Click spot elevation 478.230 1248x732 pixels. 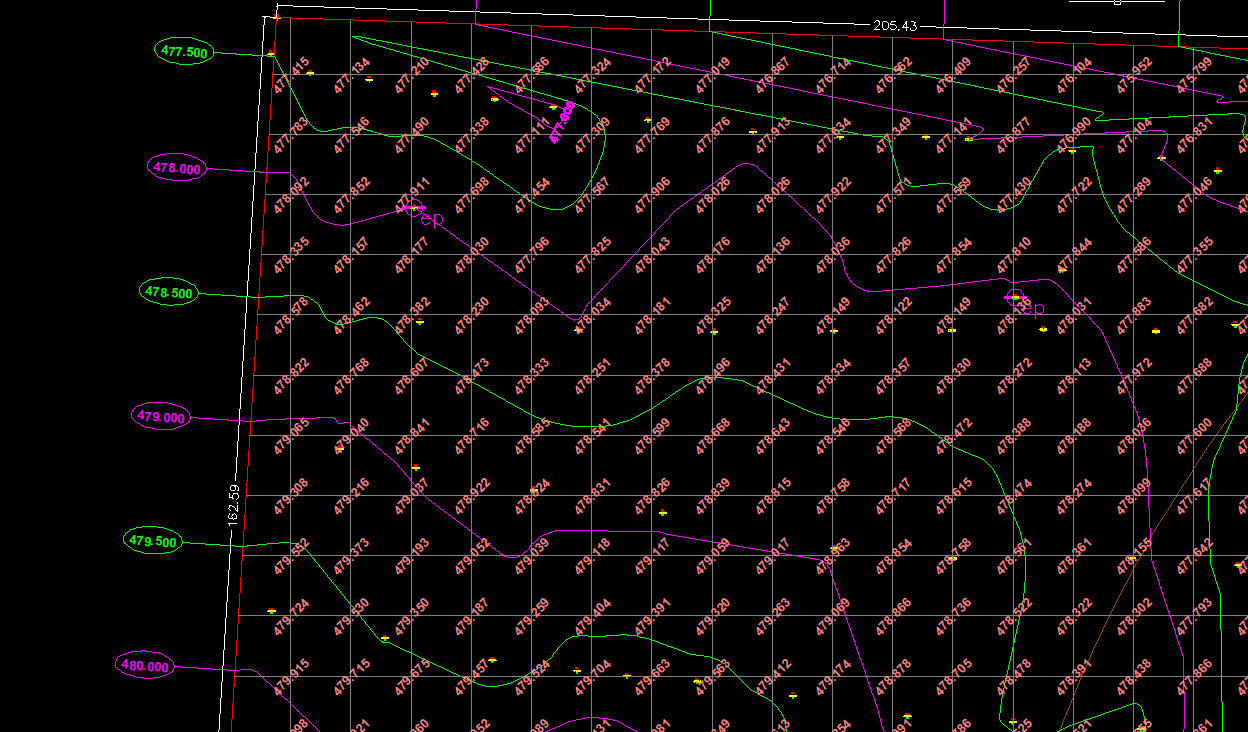coord(472,316)
